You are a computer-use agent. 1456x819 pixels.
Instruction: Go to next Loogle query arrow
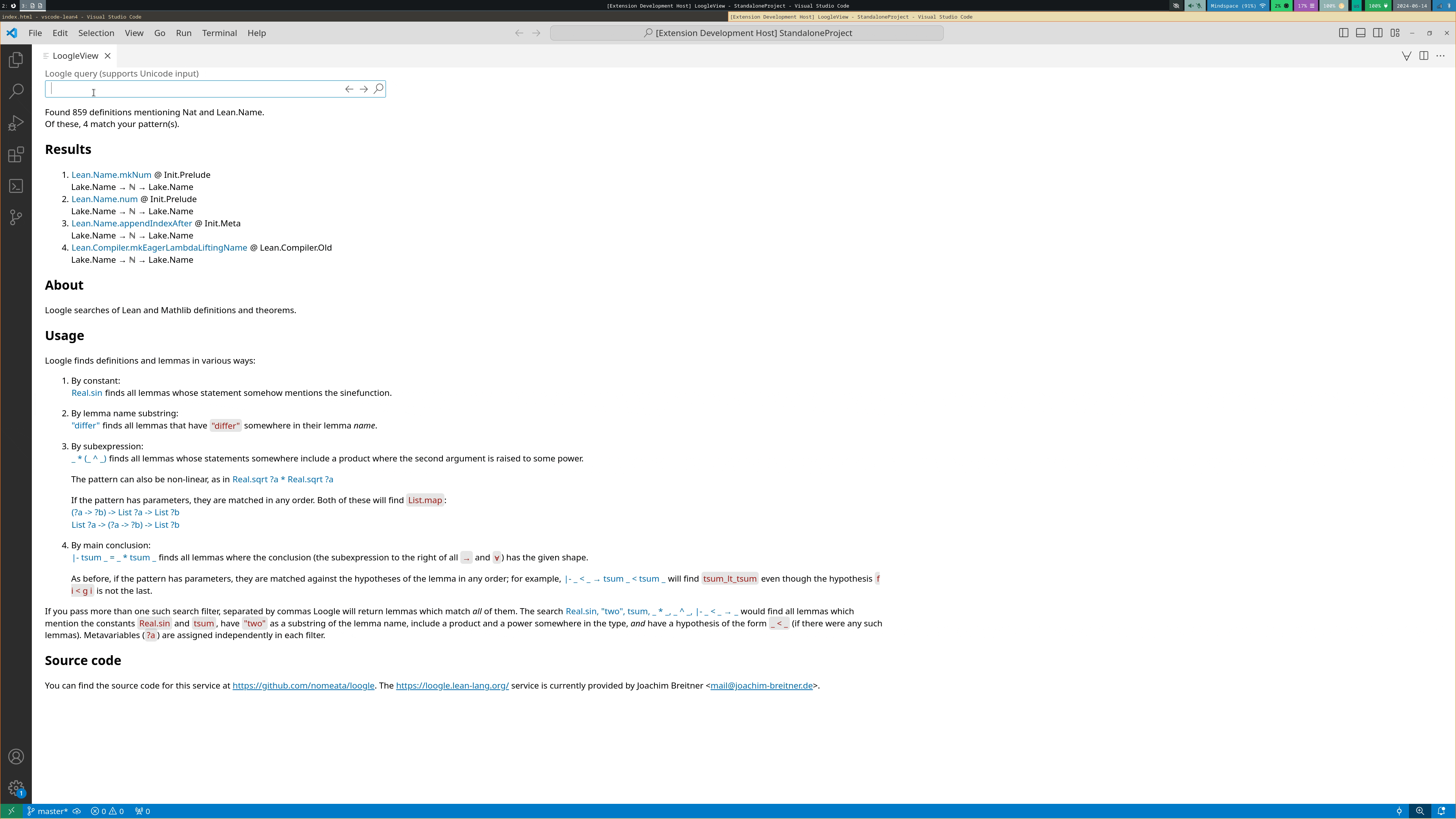364,89
